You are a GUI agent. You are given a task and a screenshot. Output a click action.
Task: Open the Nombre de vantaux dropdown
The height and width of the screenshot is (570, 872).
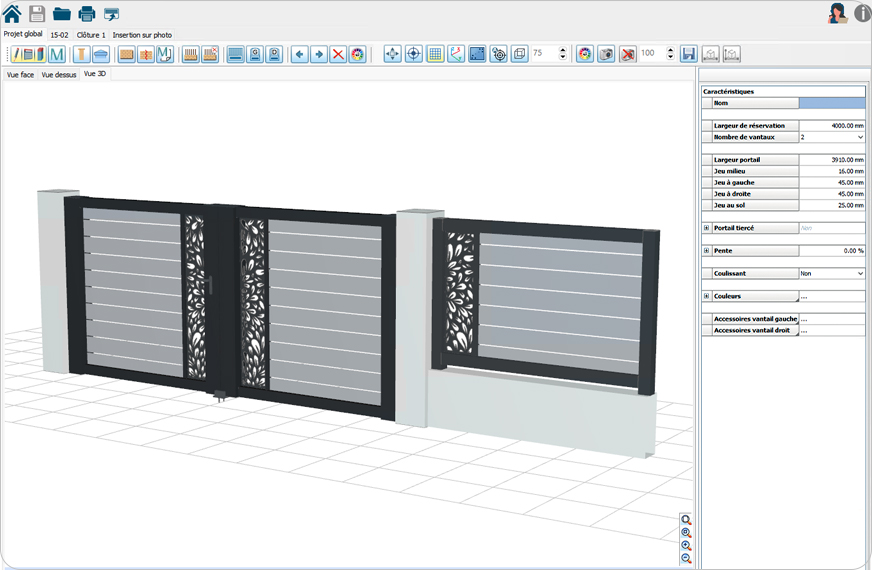(x=860, y=137)
